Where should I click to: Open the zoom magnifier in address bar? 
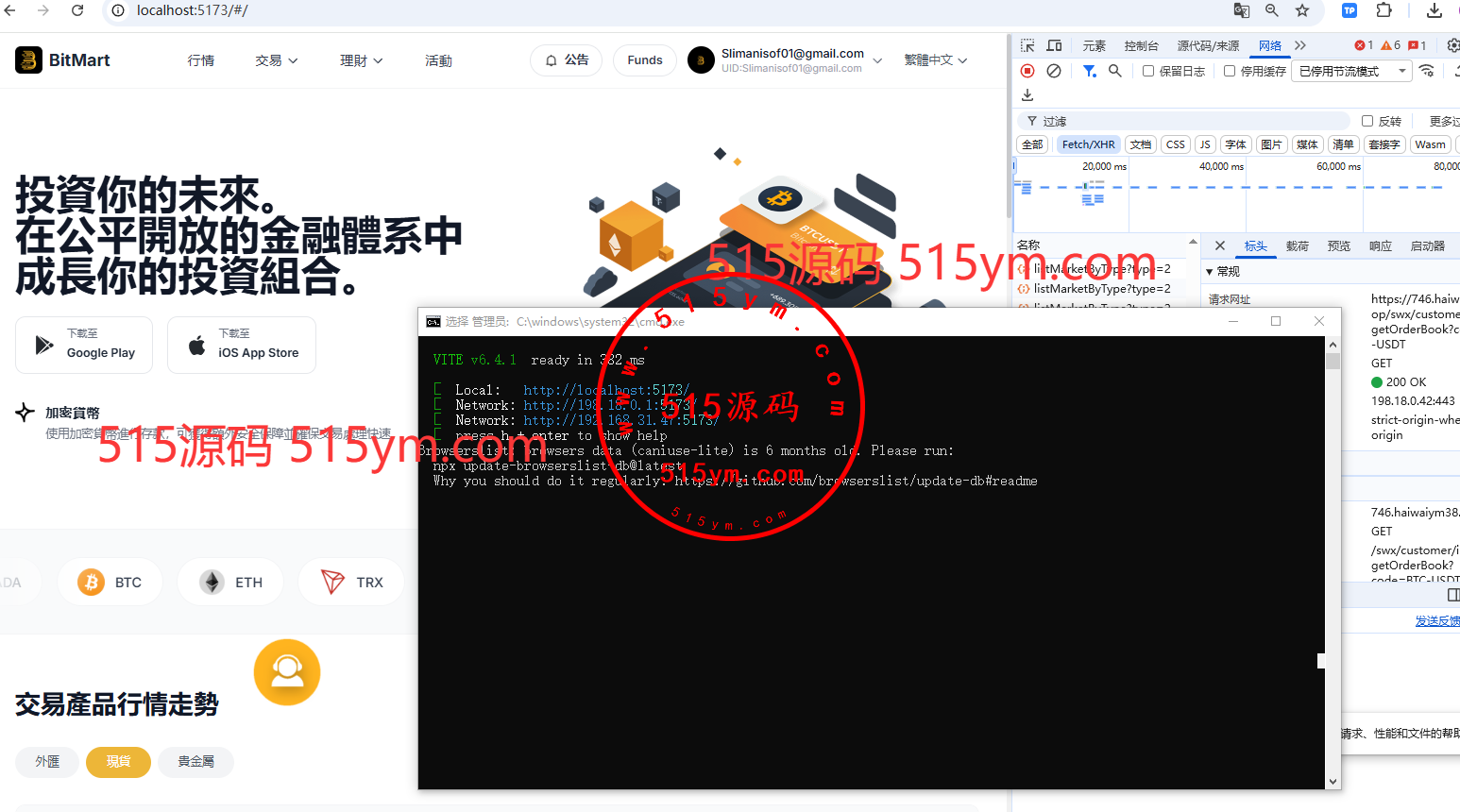1272,10
